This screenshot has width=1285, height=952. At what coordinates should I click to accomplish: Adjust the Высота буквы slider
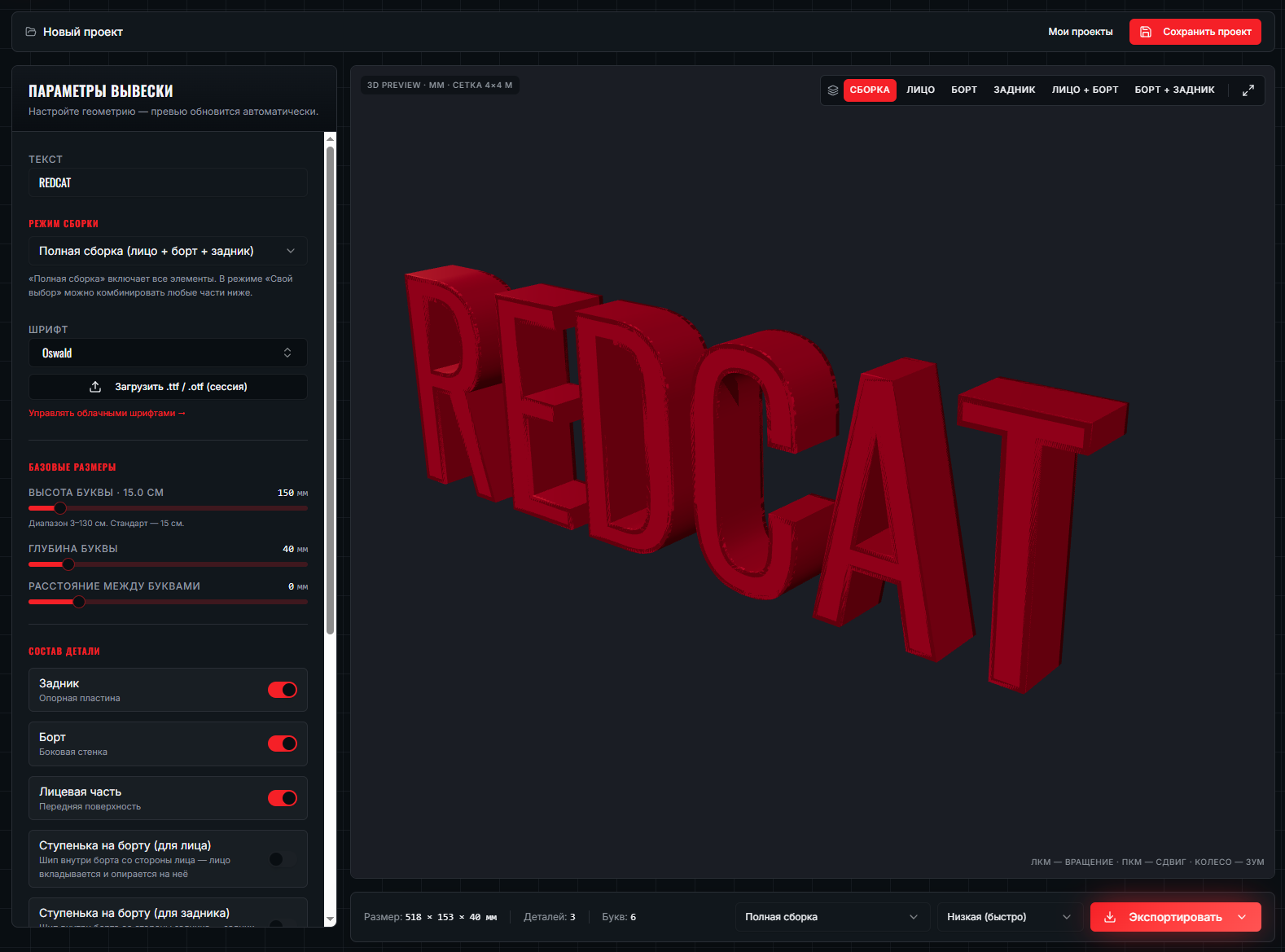tap(168, 508)
